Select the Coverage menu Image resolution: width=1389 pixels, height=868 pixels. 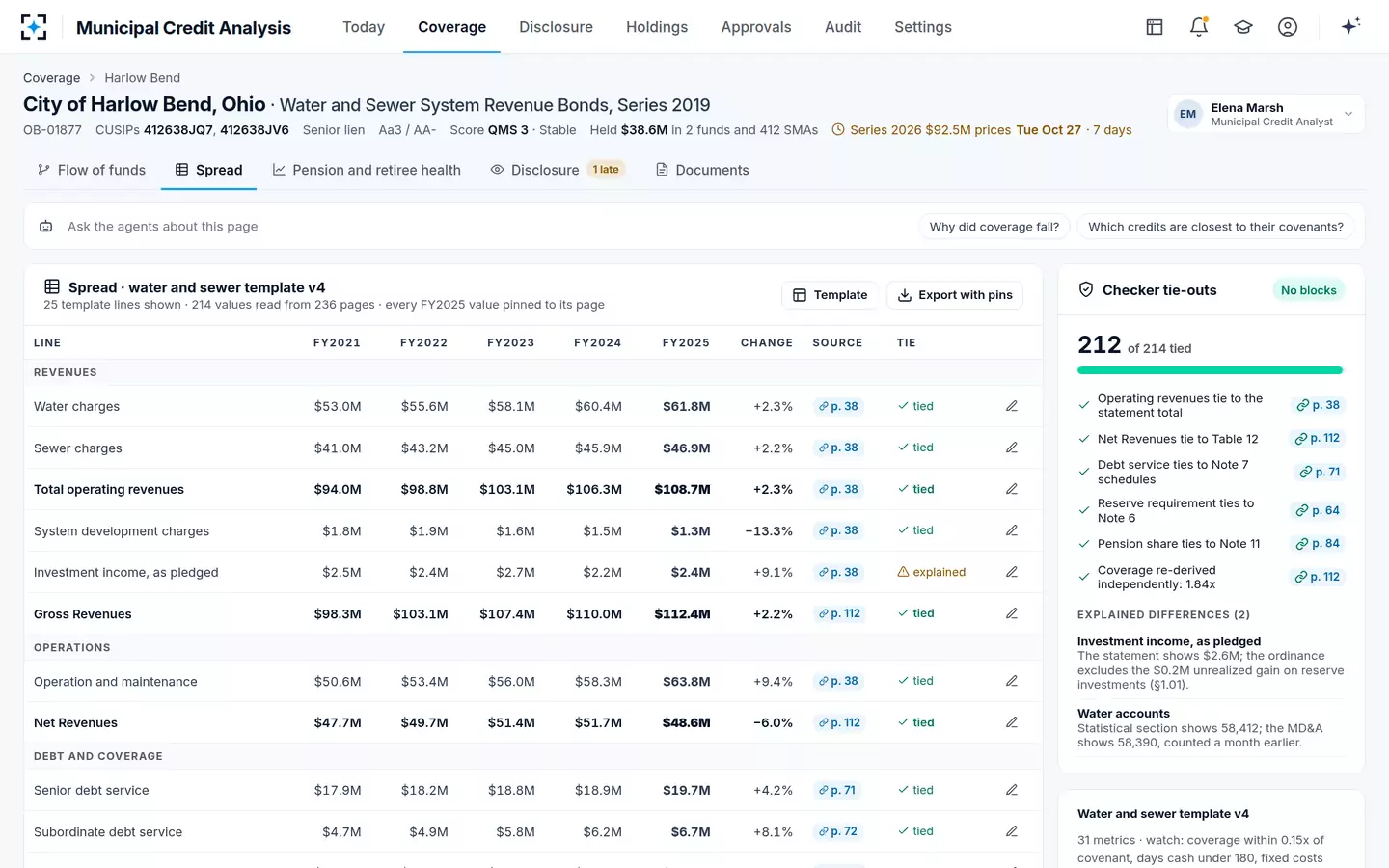[451, 27]
